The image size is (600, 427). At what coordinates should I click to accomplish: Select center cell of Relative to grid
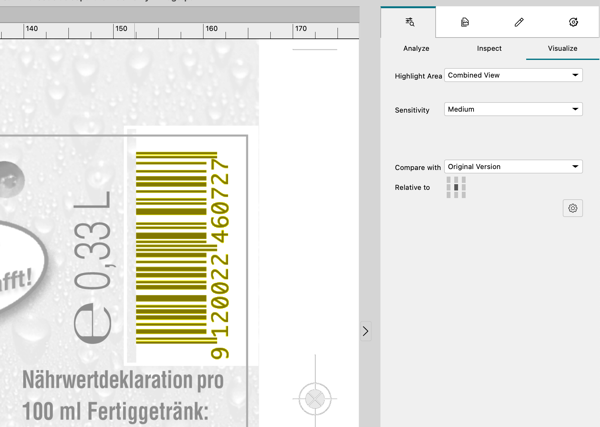(x=456, y=187)
